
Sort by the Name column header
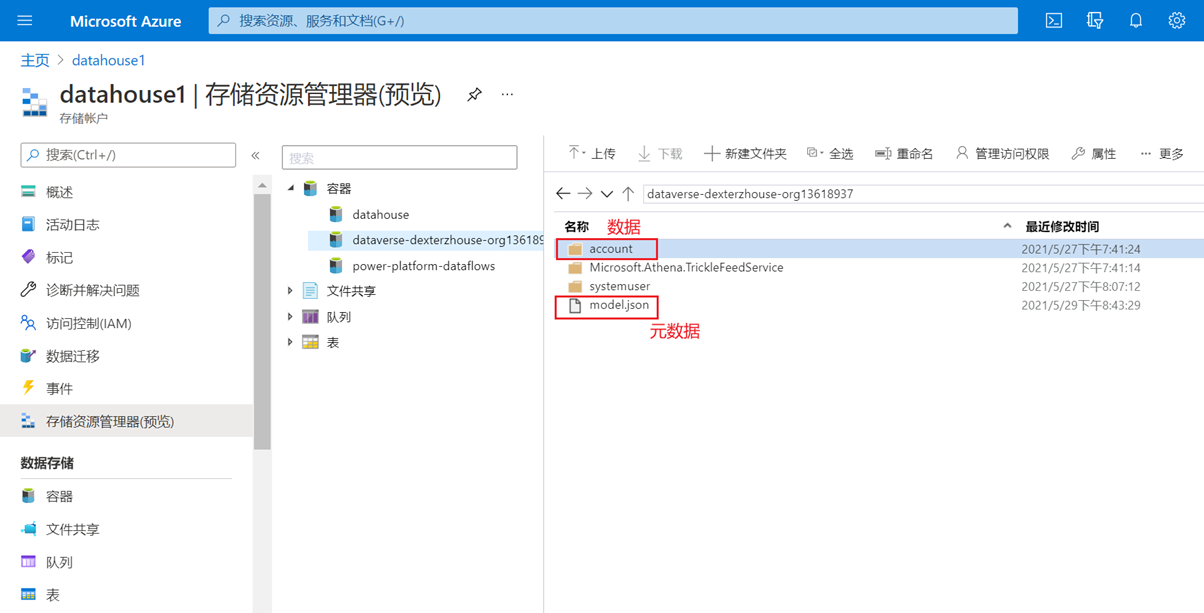[577, 227]
